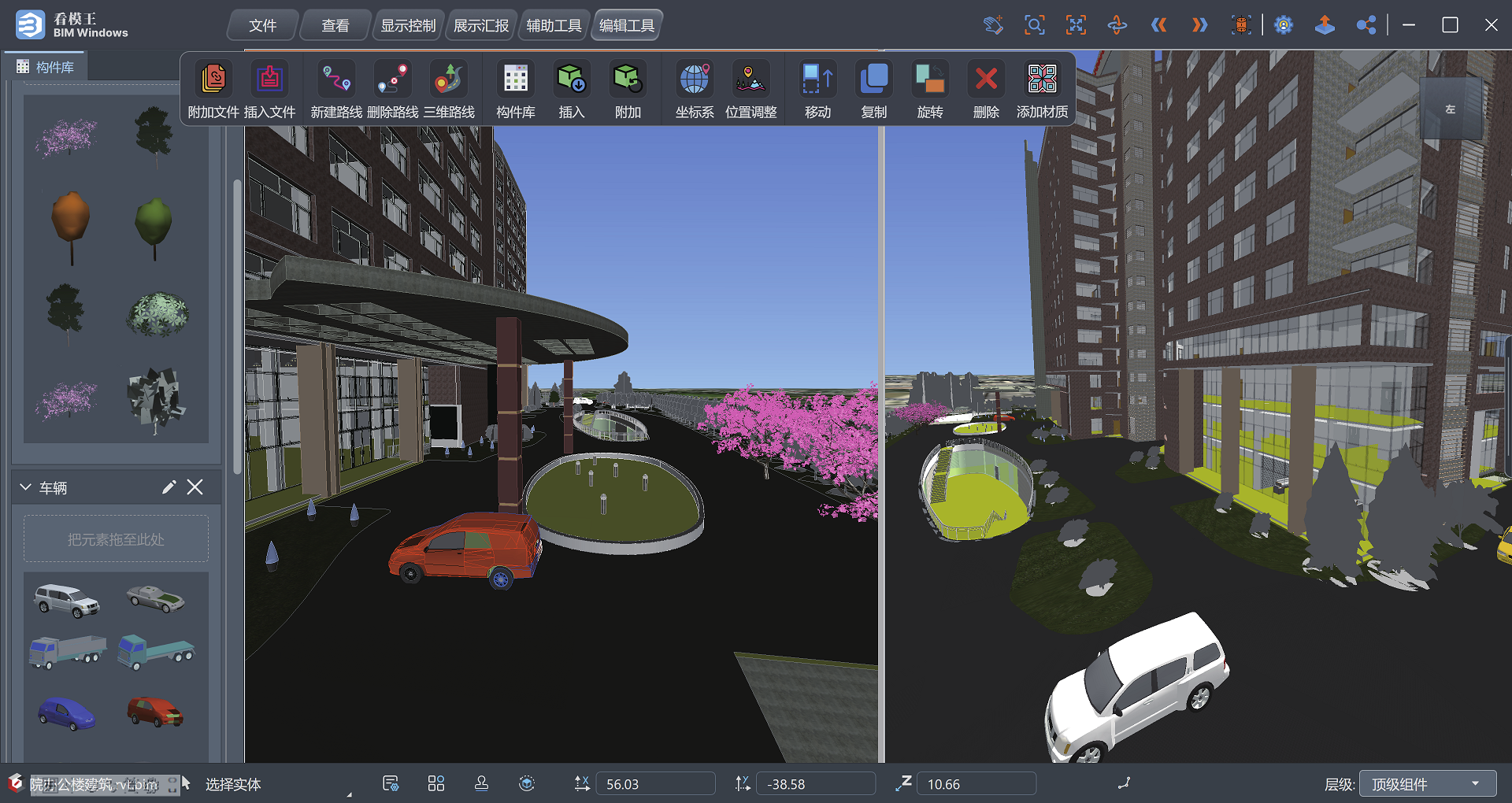Screen dimensions: 1512x803
Task: Switch to the 辅助工具 tab
Action: click(554, 26)
